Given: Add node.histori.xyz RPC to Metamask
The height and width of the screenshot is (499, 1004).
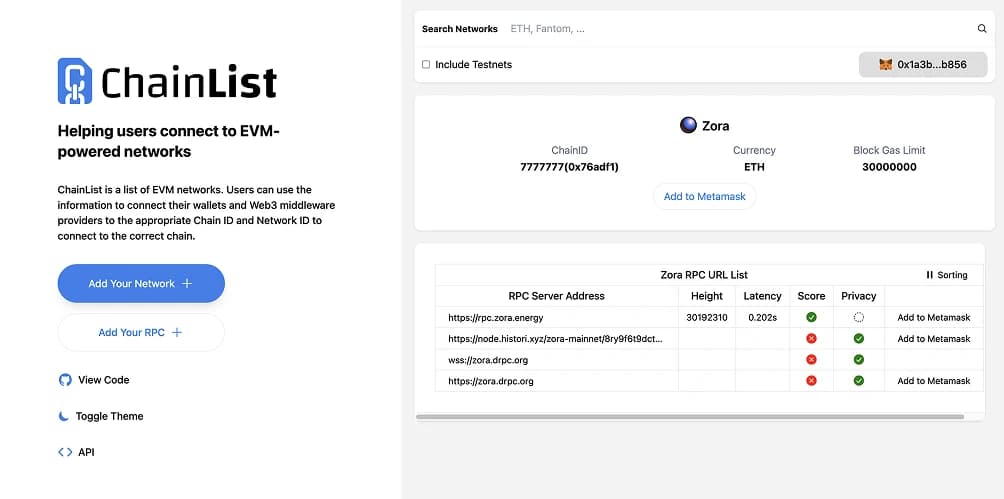Looking at the screenshot, I should (x=934, y=338).
